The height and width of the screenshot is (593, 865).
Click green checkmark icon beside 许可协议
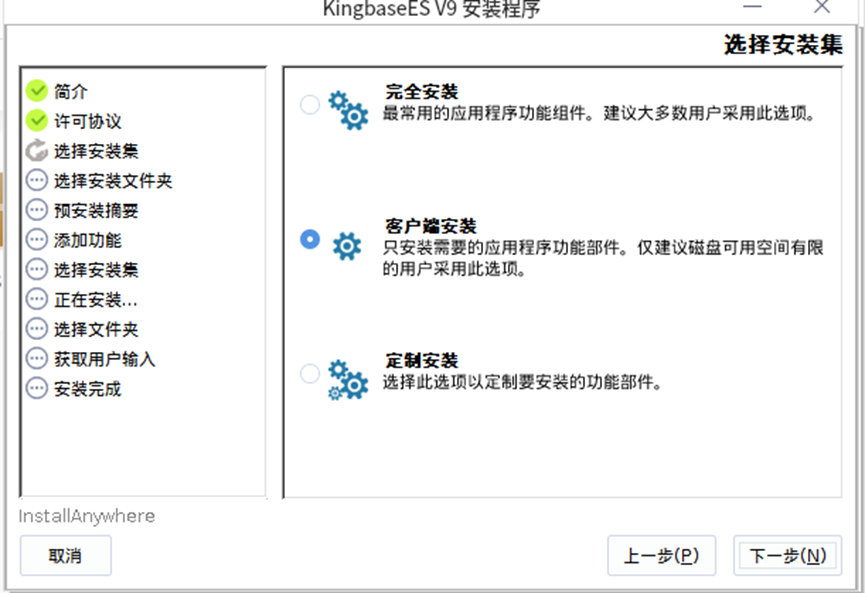tap(37, 121)
